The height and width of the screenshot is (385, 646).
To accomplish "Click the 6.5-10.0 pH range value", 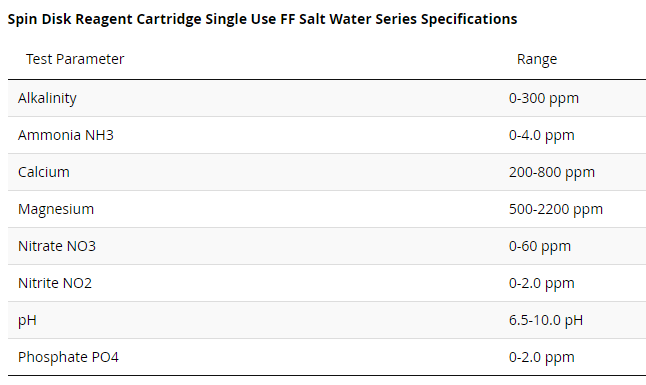I will click(x=546, y=320).
